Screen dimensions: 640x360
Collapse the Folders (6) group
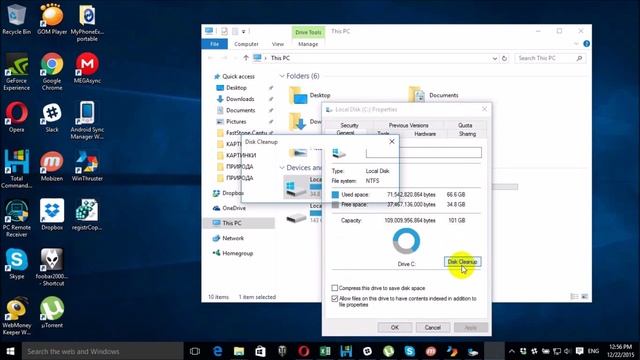tap(282, 76)
